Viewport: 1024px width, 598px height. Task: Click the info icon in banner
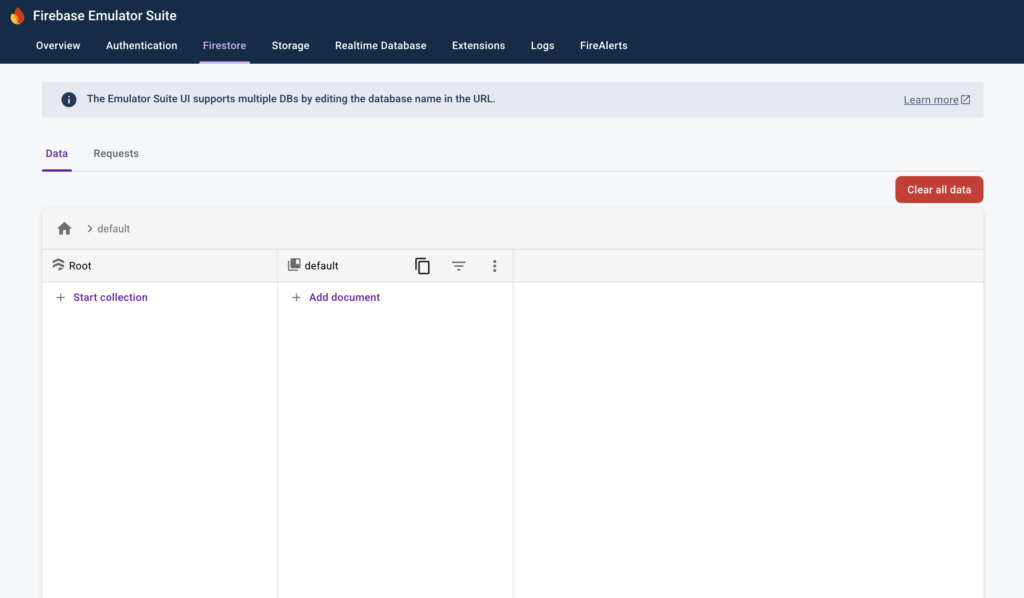tap(69, 100)
